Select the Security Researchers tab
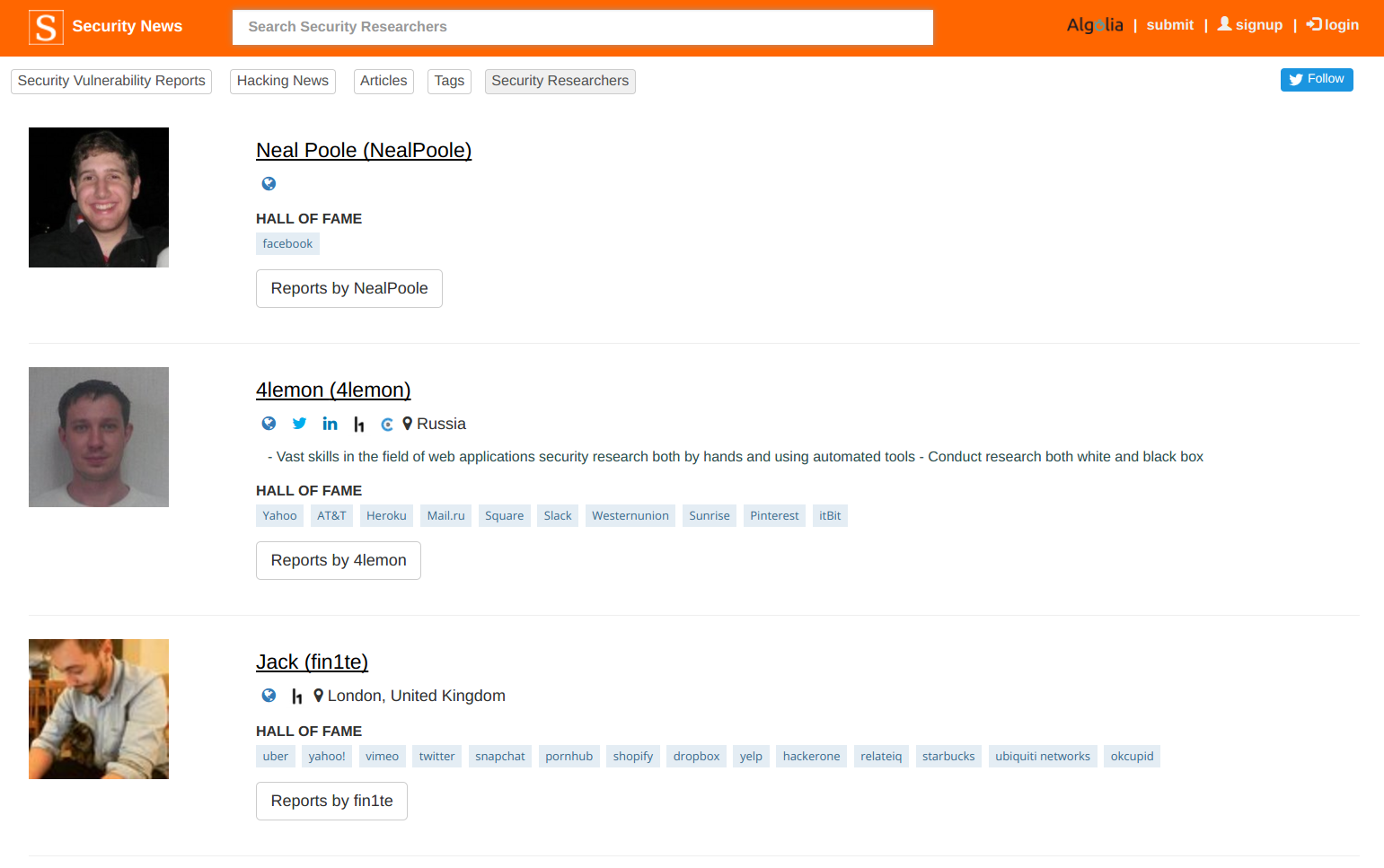 (560, 82)
